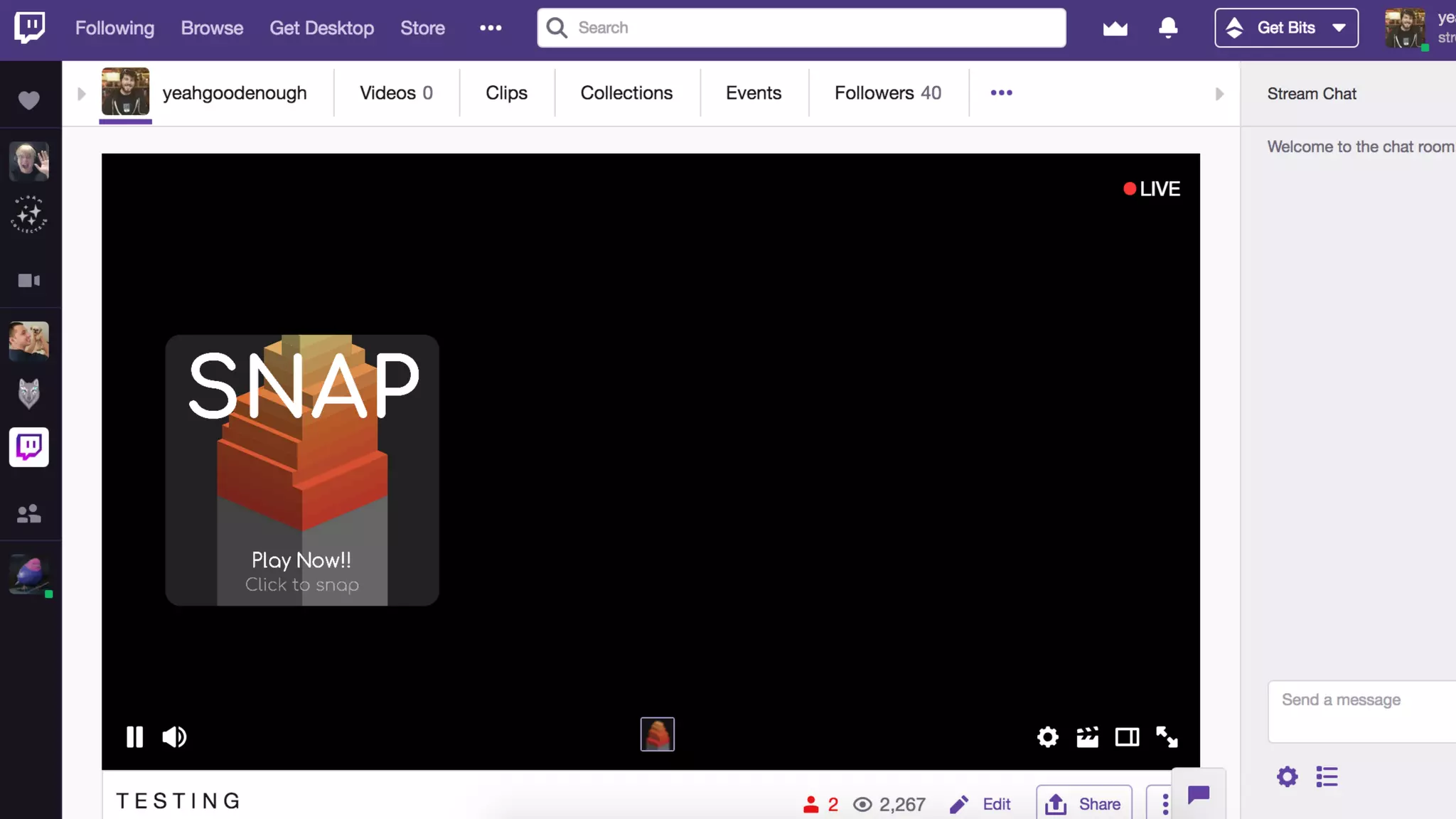Open the notifications bell
The image size is (1456, 819).
pos(1168,28)
